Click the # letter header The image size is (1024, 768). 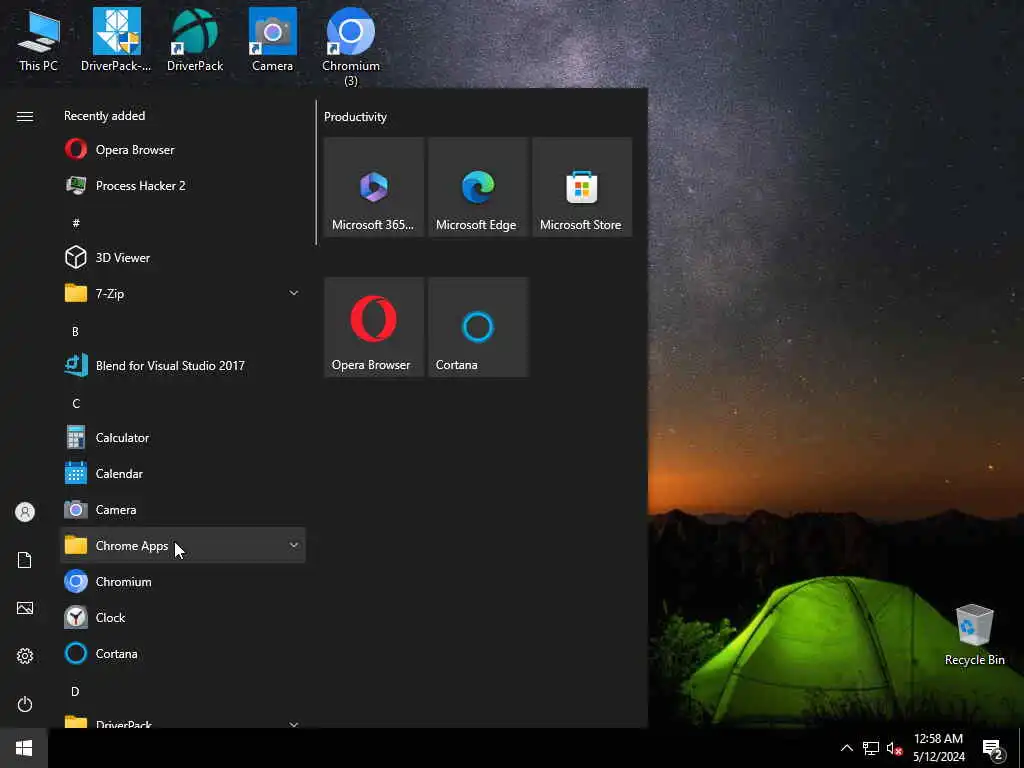pos(76,223)
